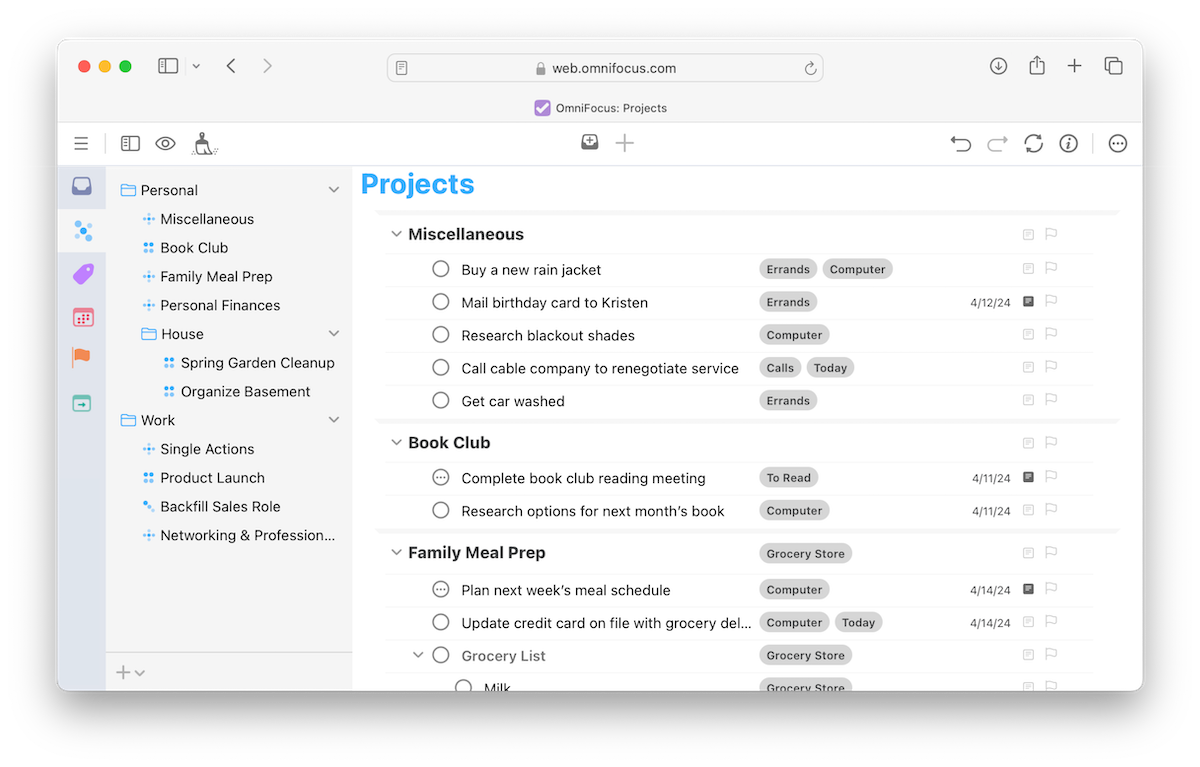This screenshot has height=767, width=1200.
Task: Collapse the Book Club project in outline
Action: 396,442
